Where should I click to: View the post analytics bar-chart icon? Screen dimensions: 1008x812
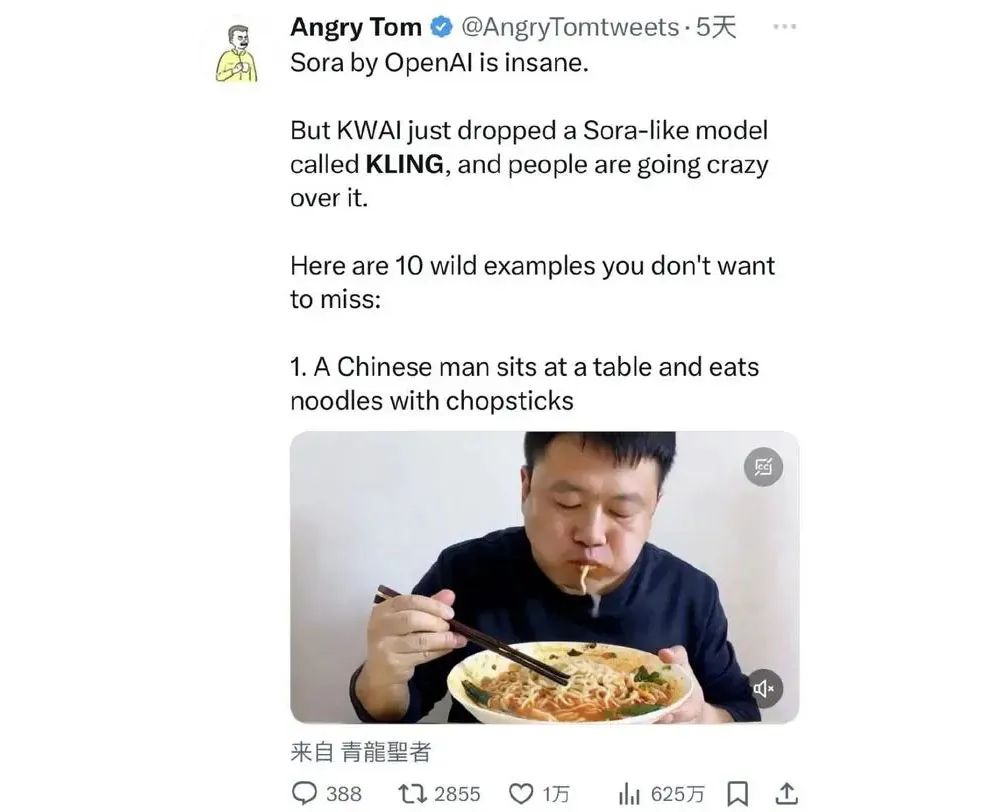coord(629,794)
